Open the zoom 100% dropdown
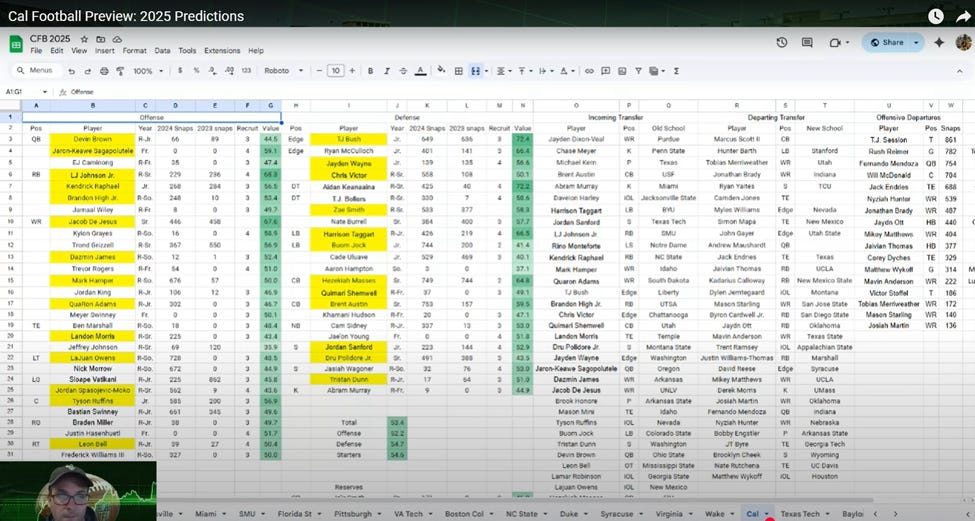This screenshot has width=975, height=521. (x=148, y=71)
